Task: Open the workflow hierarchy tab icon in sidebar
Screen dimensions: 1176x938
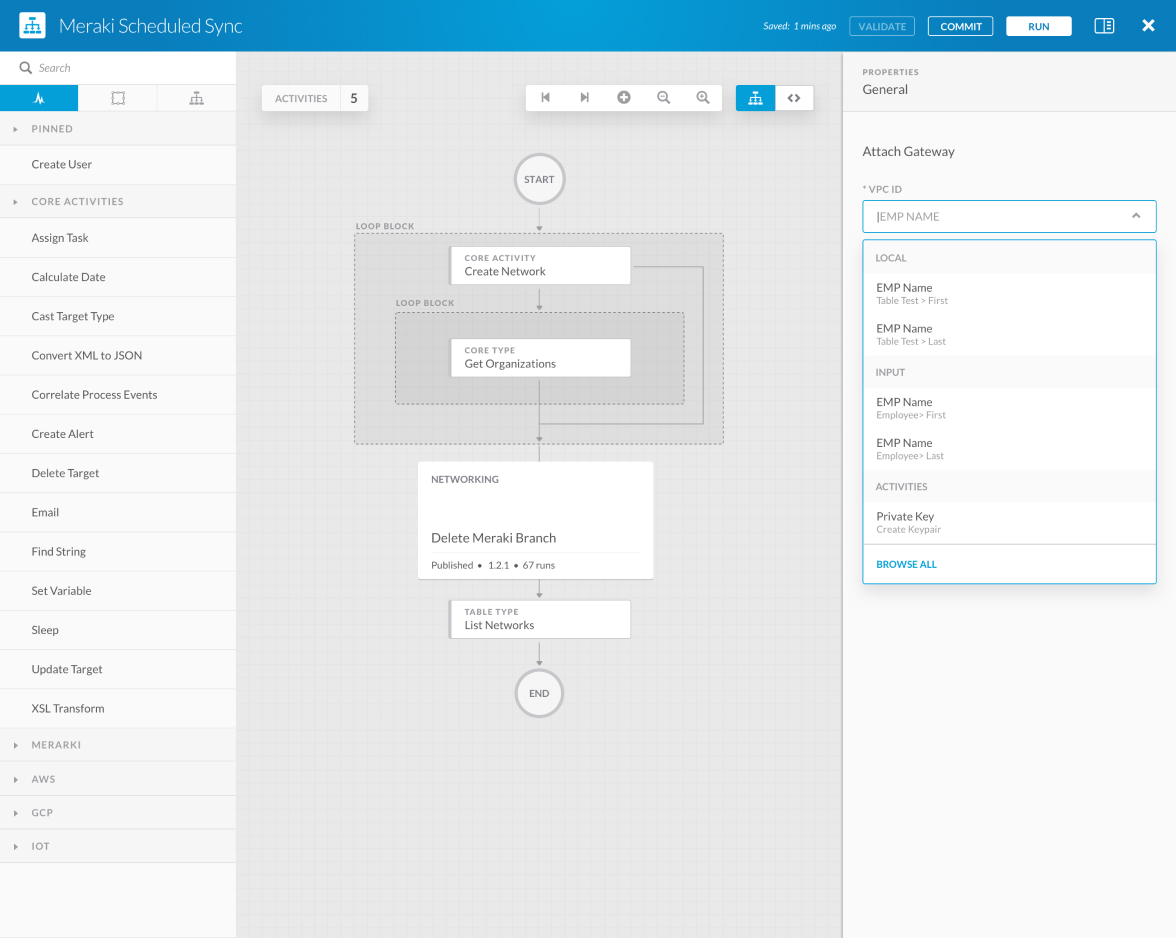Action: pos(196,98)
